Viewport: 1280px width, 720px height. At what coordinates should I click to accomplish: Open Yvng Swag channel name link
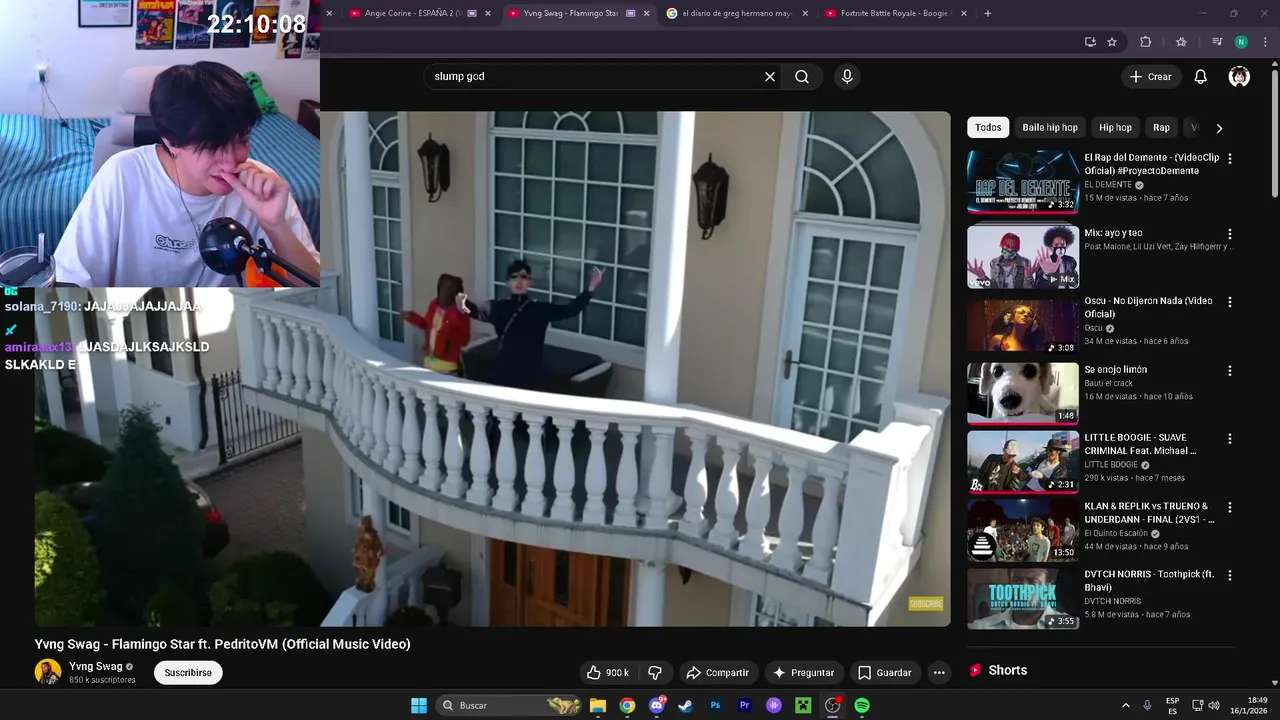click(96, 666)
